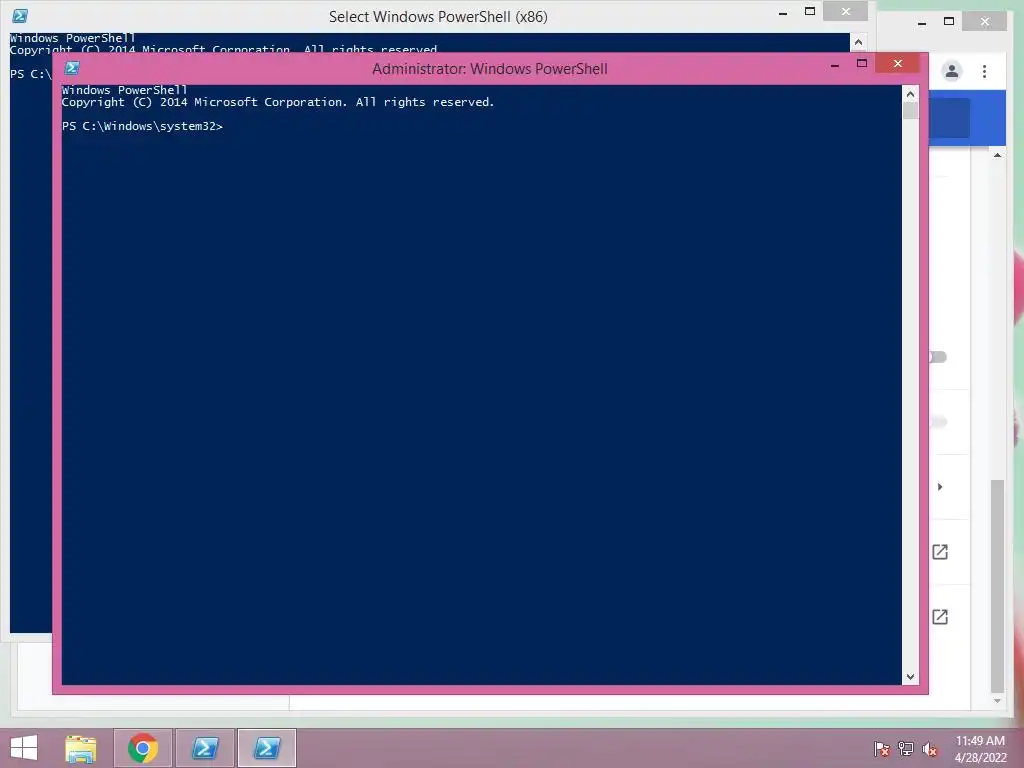Click Chrome profile avatar icon
Screen dimensions: 1024x768
[952, 71]
